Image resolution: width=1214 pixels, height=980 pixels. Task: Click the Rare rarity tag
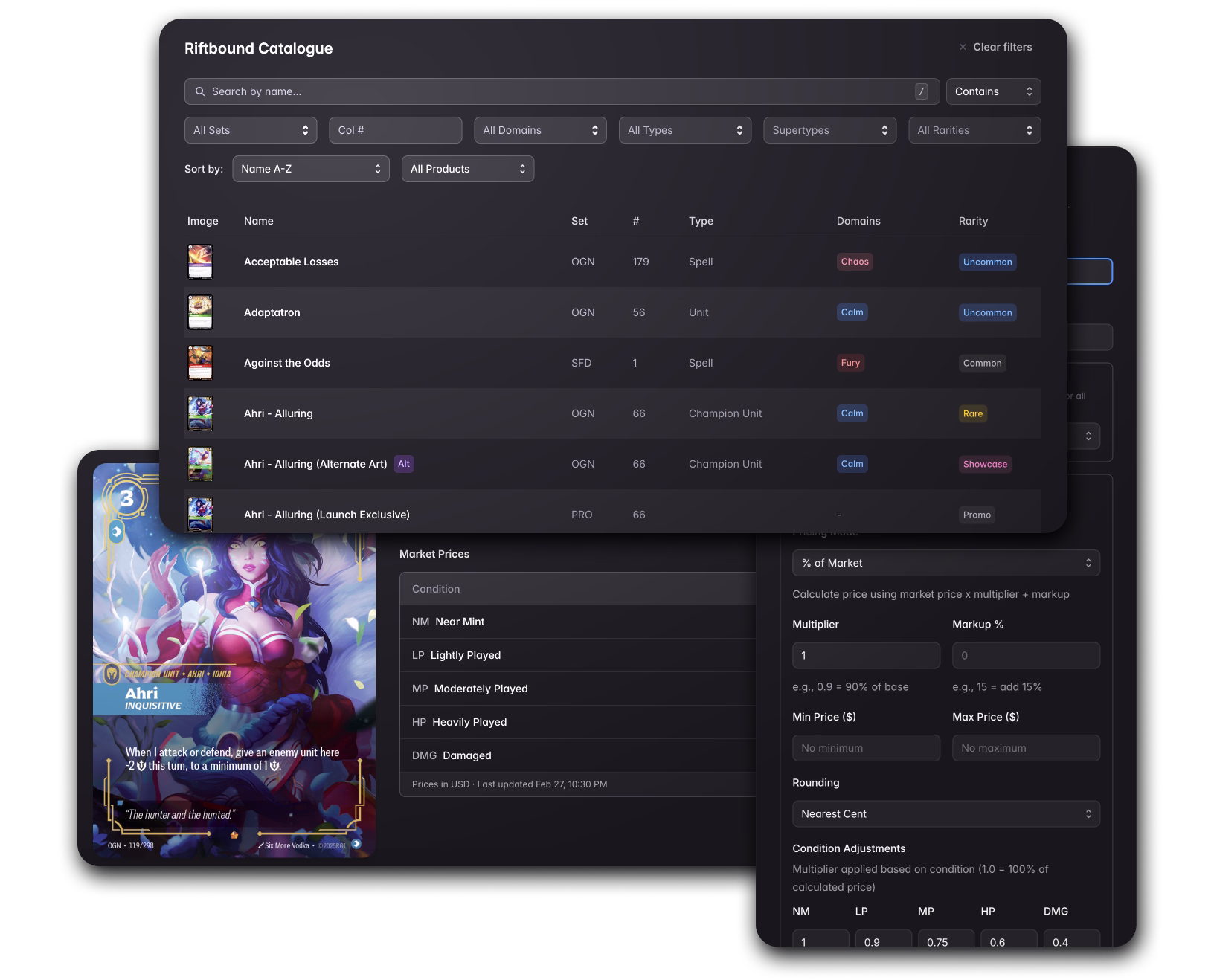tap(973, 413)
